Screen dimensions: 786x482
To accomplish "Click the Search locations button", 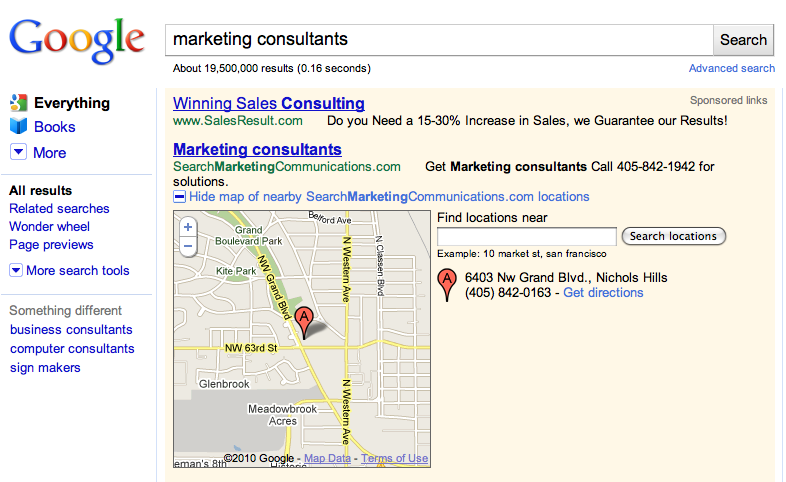I will (x=673, y=236).
